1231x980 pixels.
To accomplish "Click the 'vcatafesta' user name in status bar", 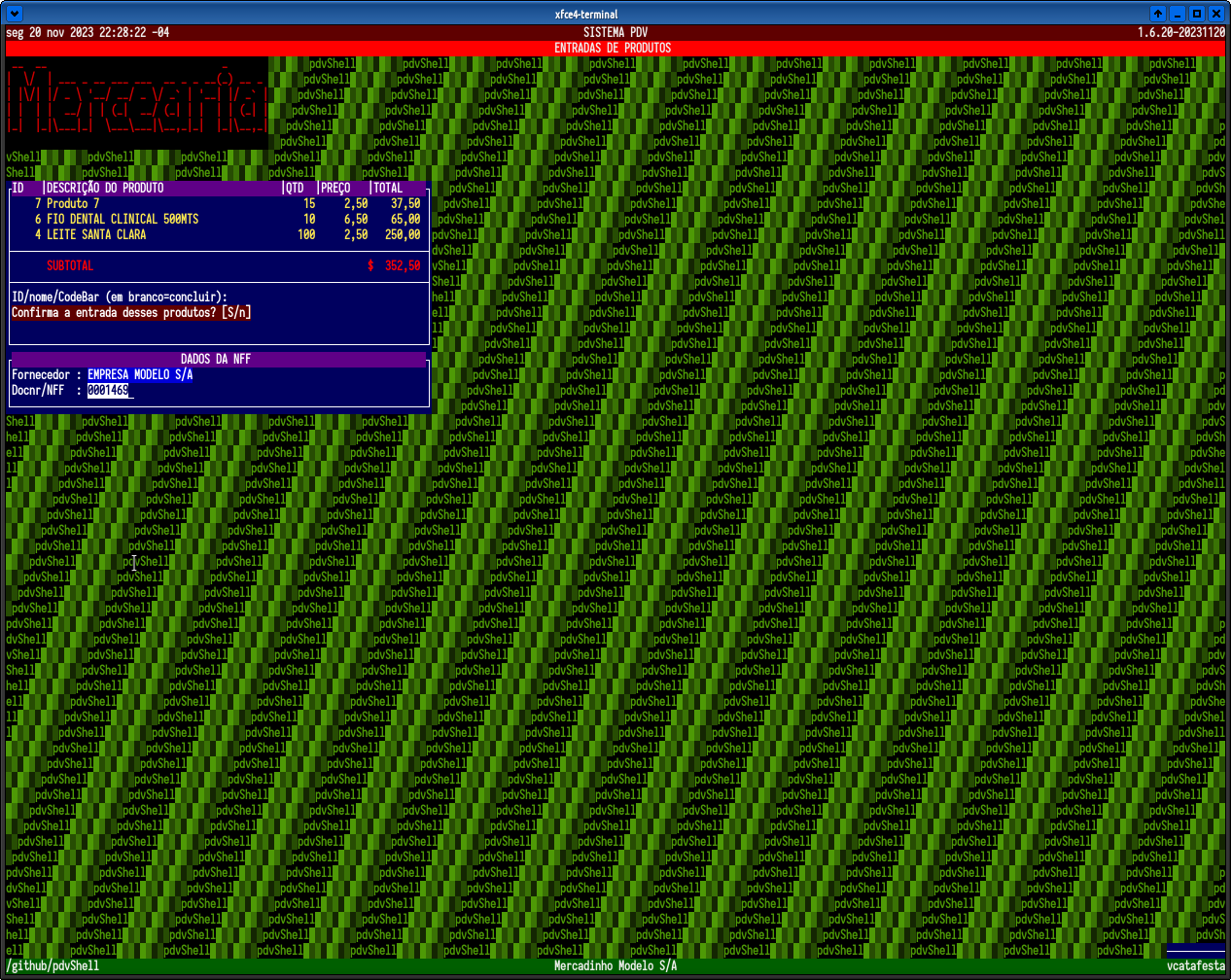I will point(1196,965).
